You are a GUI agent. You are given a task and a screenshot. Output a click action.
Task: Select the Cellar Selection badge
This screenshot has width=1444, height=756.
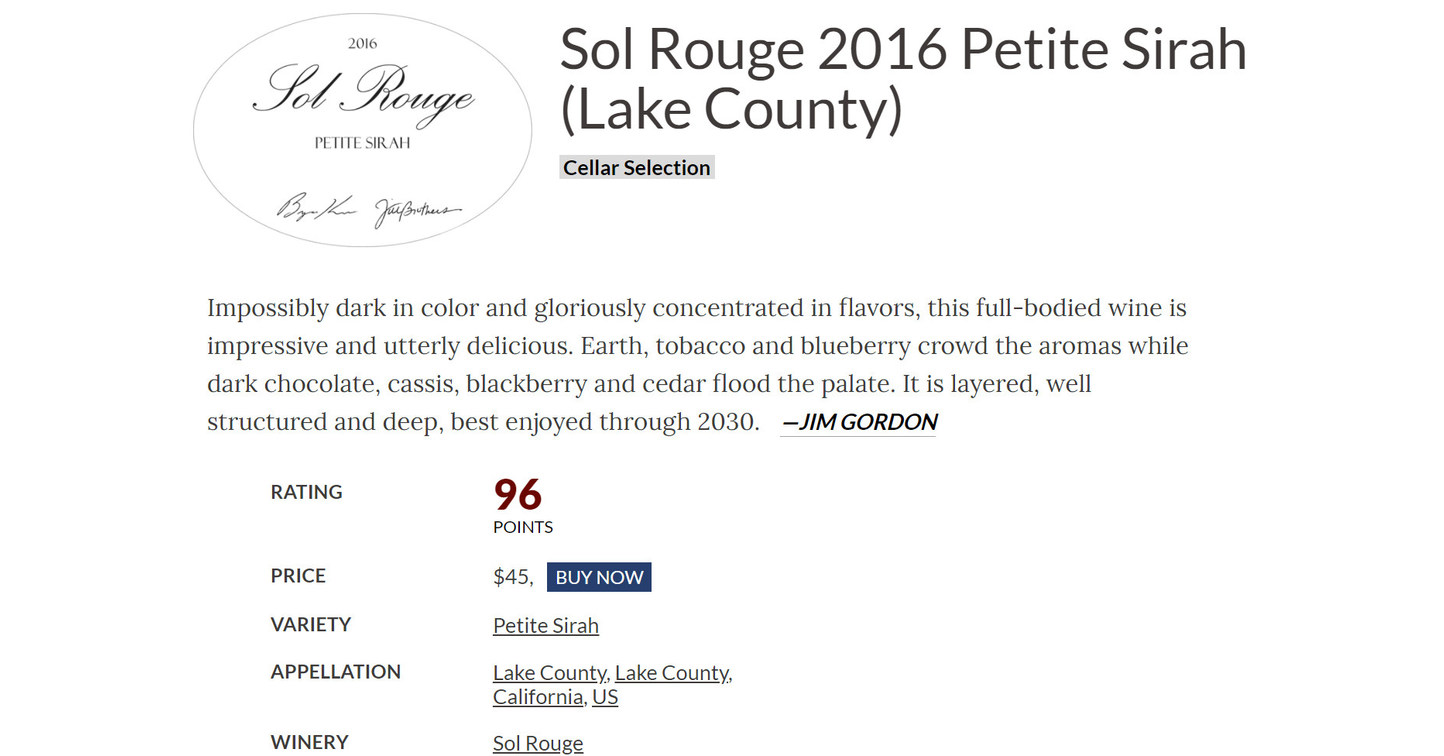(636, 167)
